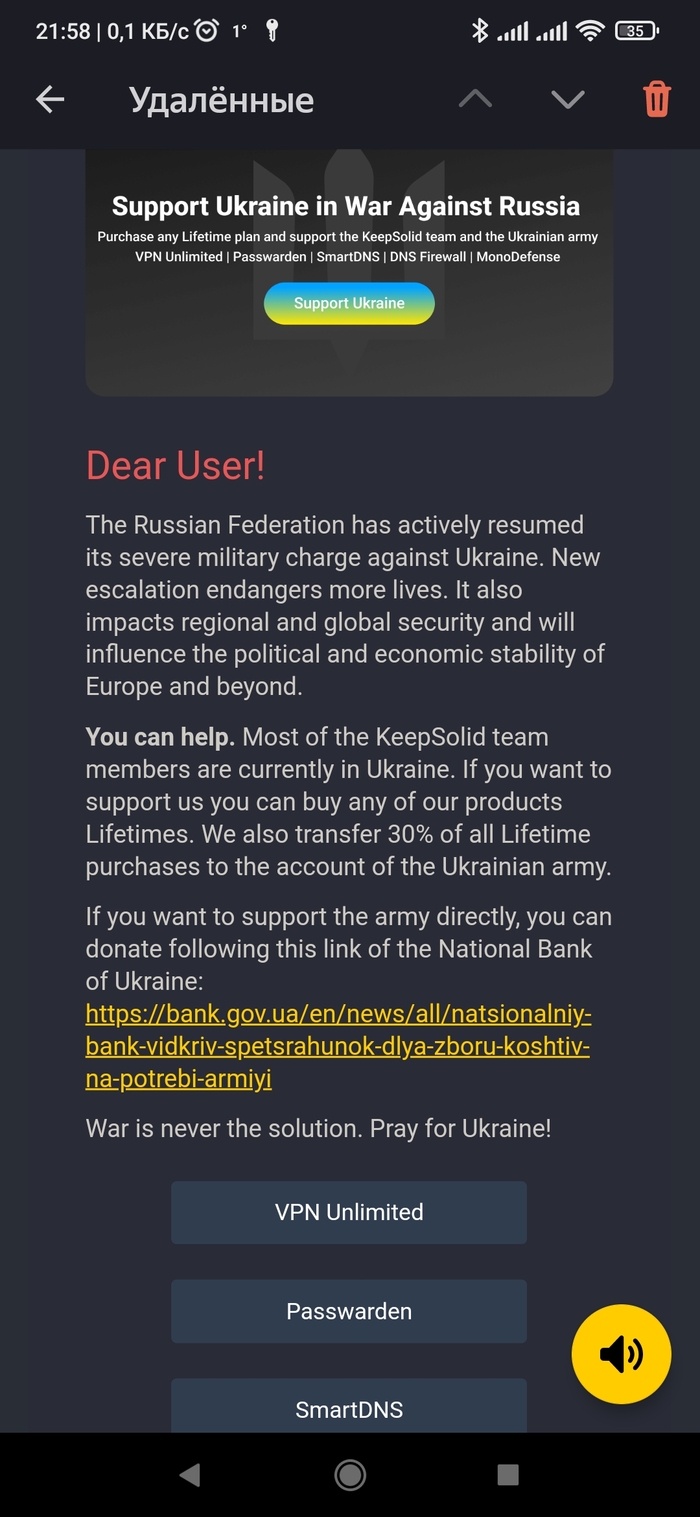Tap the Удалённые folder title
The image size is (700, 1517).
tap(222, 99)
